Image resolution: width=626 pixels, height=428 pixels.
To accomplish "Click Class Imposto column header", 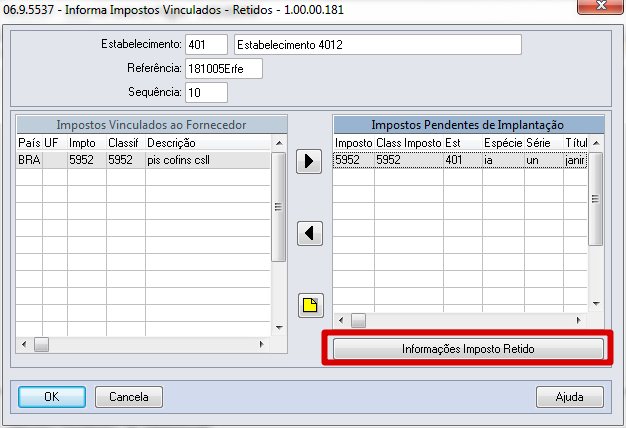I will [x=409, y=143].
